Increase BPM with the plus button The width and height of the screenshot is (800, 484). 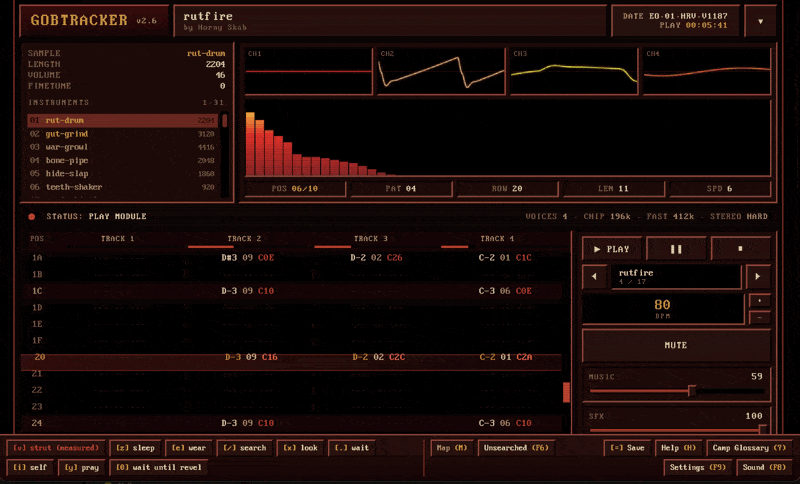pos(760,300)
